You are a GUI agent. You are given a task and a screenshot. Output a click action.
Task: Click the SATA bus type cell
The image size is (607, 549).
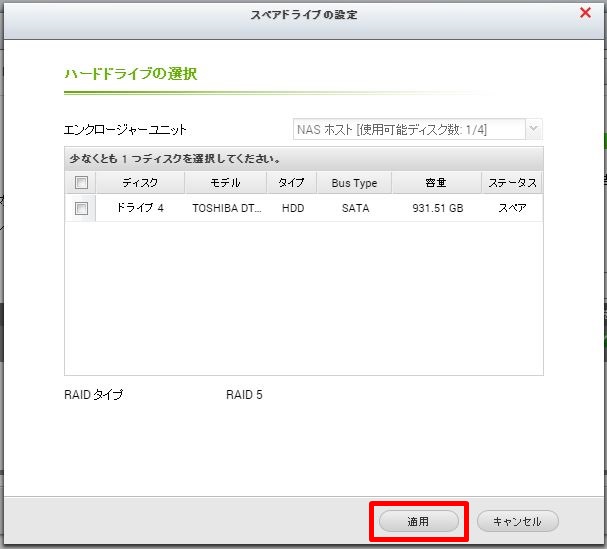click(x=355, y=208)
